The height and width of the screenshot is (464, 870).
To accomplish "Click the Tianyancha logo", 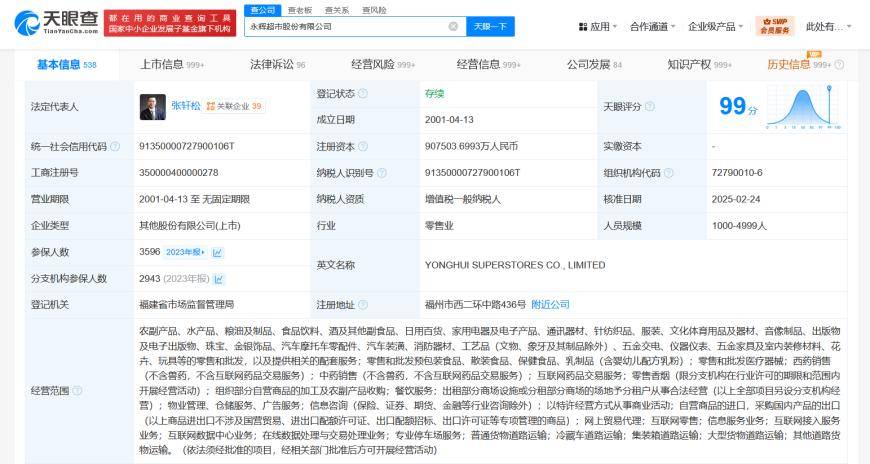I will tap(56, 23).
